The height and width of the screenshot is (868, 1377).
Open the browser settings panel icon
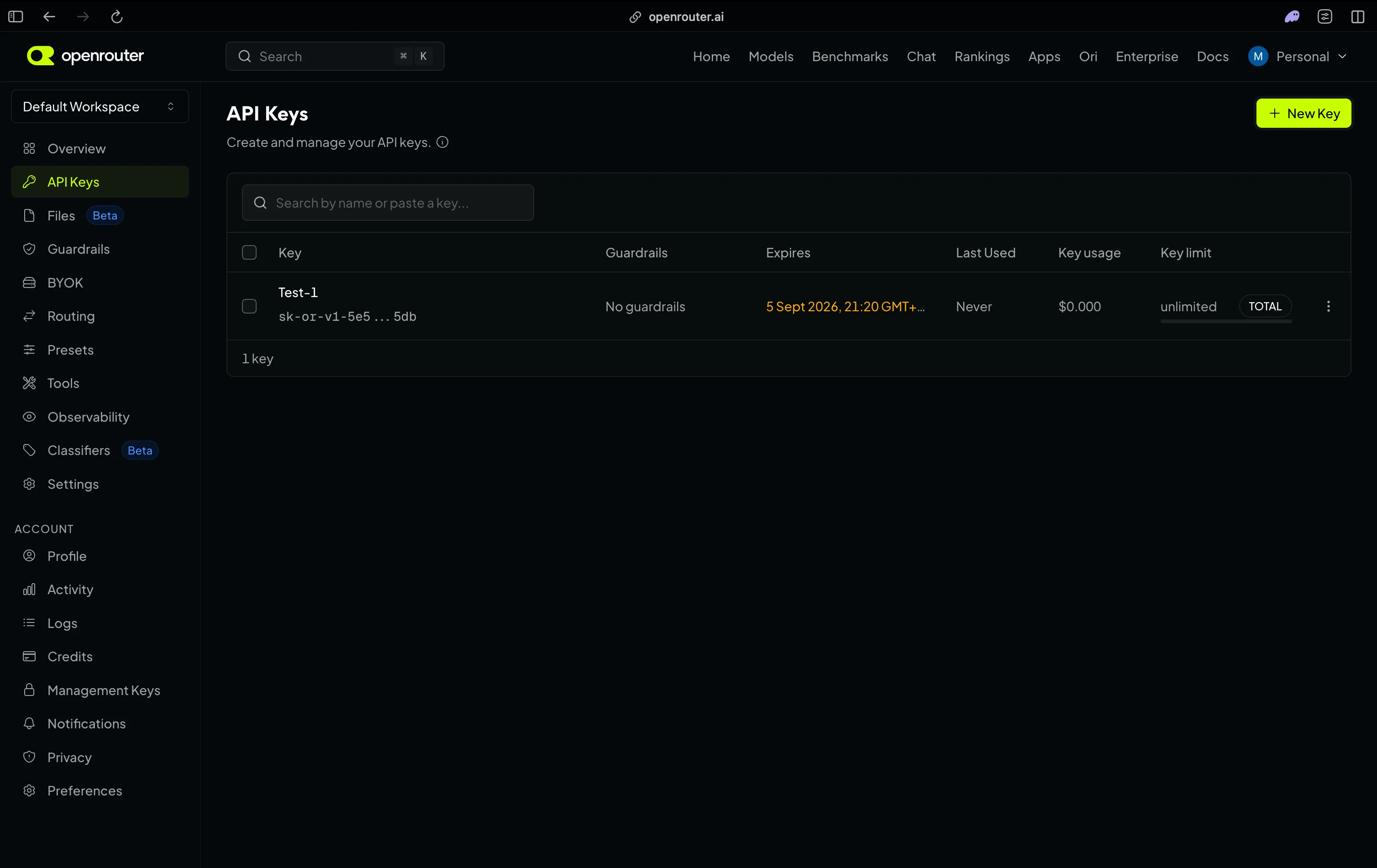[x=1325, y=16]
